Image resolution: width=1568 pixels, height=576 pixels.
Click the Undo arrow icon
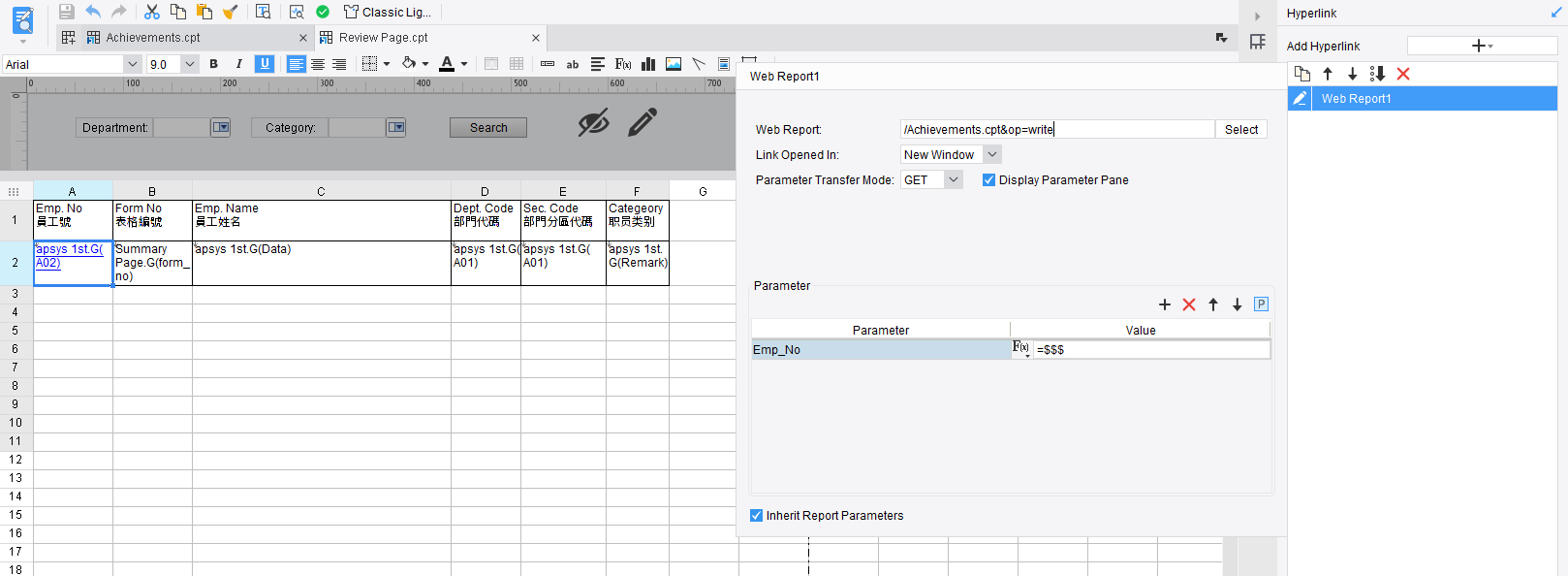(93, 12)
